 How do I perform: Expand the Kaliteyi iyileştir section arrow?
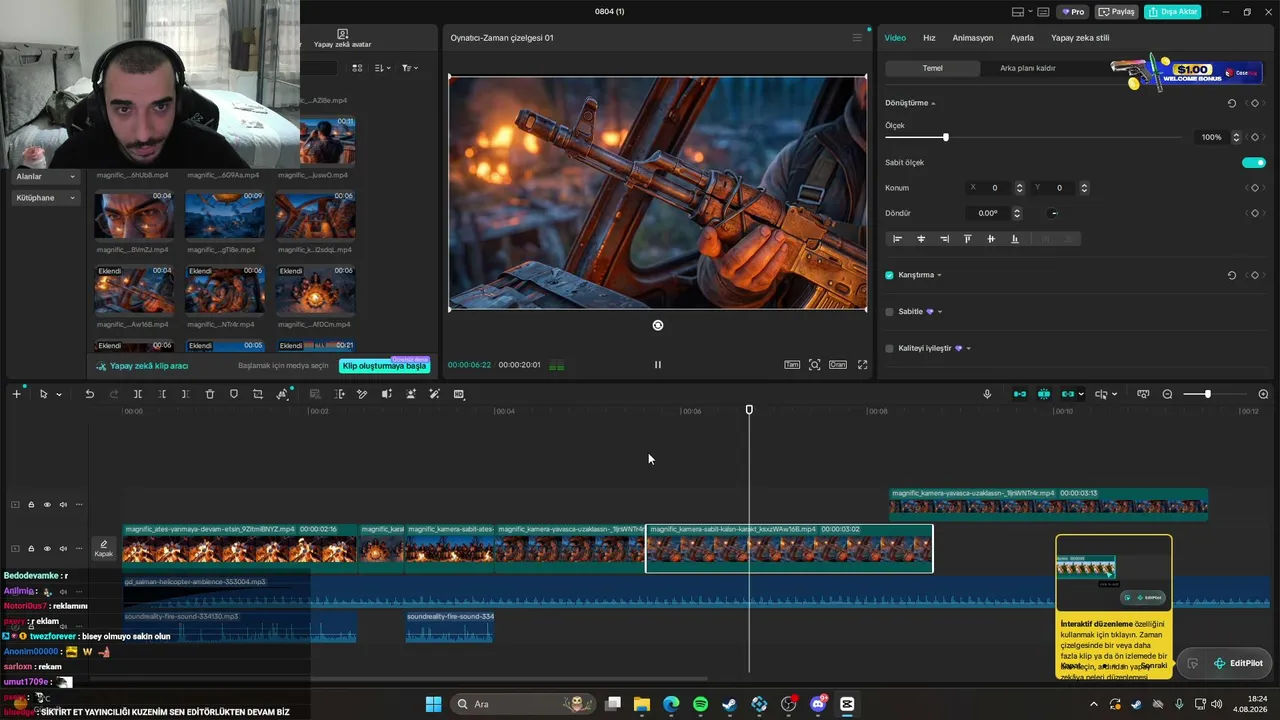point(968,348)
